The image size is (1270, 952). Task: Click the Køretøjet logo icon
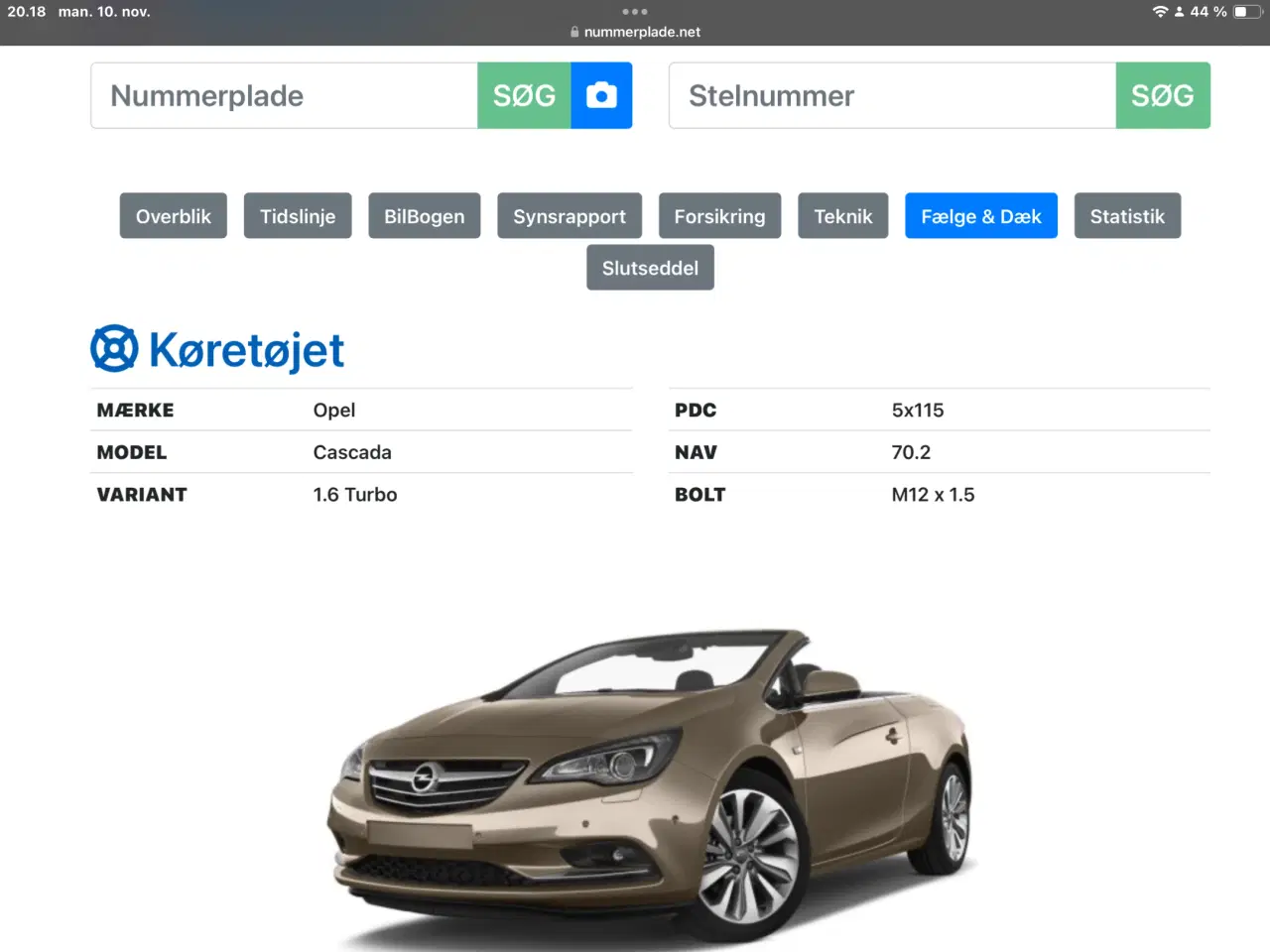116,348
